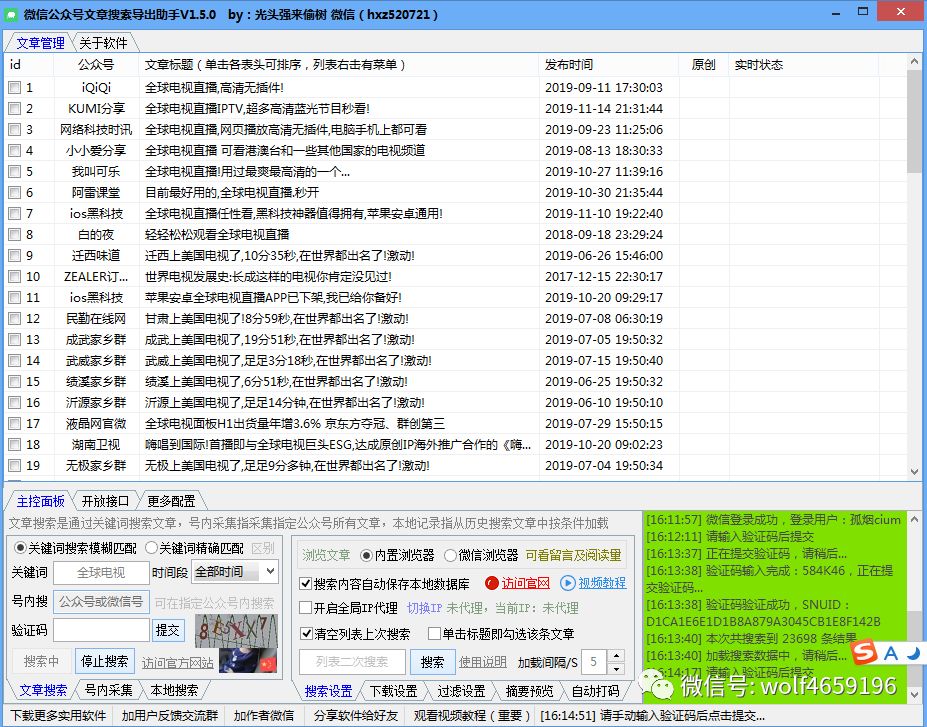Click 分享软件给好友 in status bar
Image resolution: width=927 pixels, height=727 pixels.
(x=356, y=715)
